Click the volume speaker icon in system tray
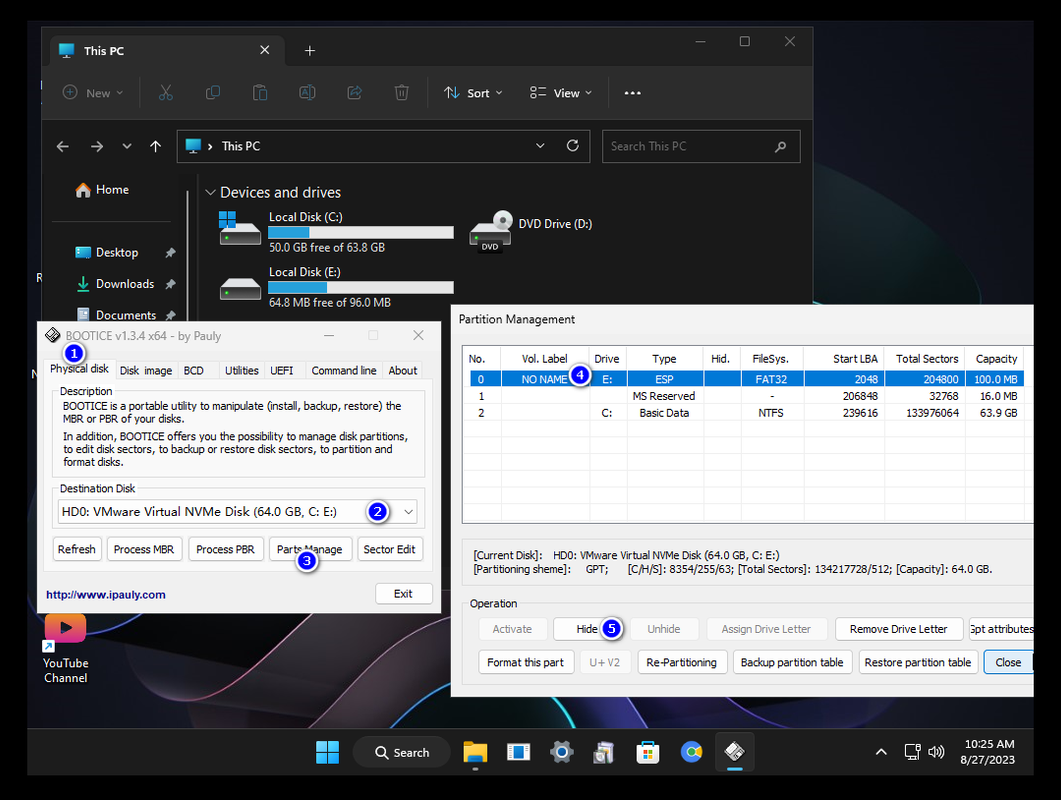This screenshot has width=1061, height=800. click(936, 752)
